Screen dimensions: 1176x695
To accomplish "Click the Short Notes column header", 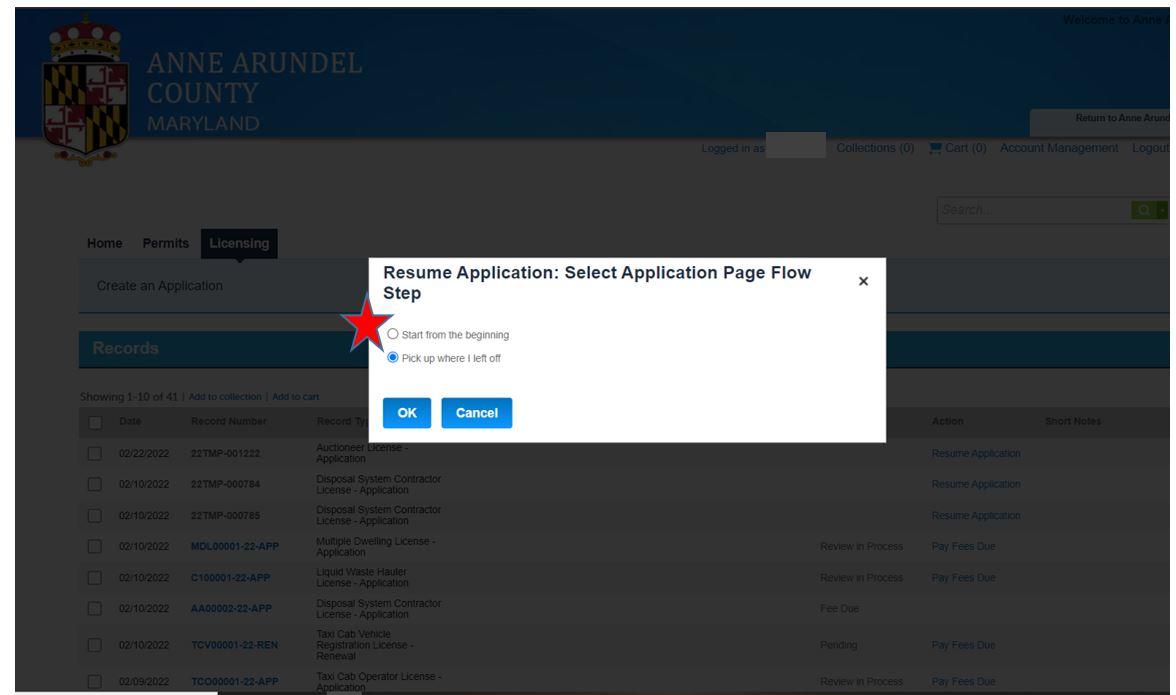I will tap(1072, 421).
